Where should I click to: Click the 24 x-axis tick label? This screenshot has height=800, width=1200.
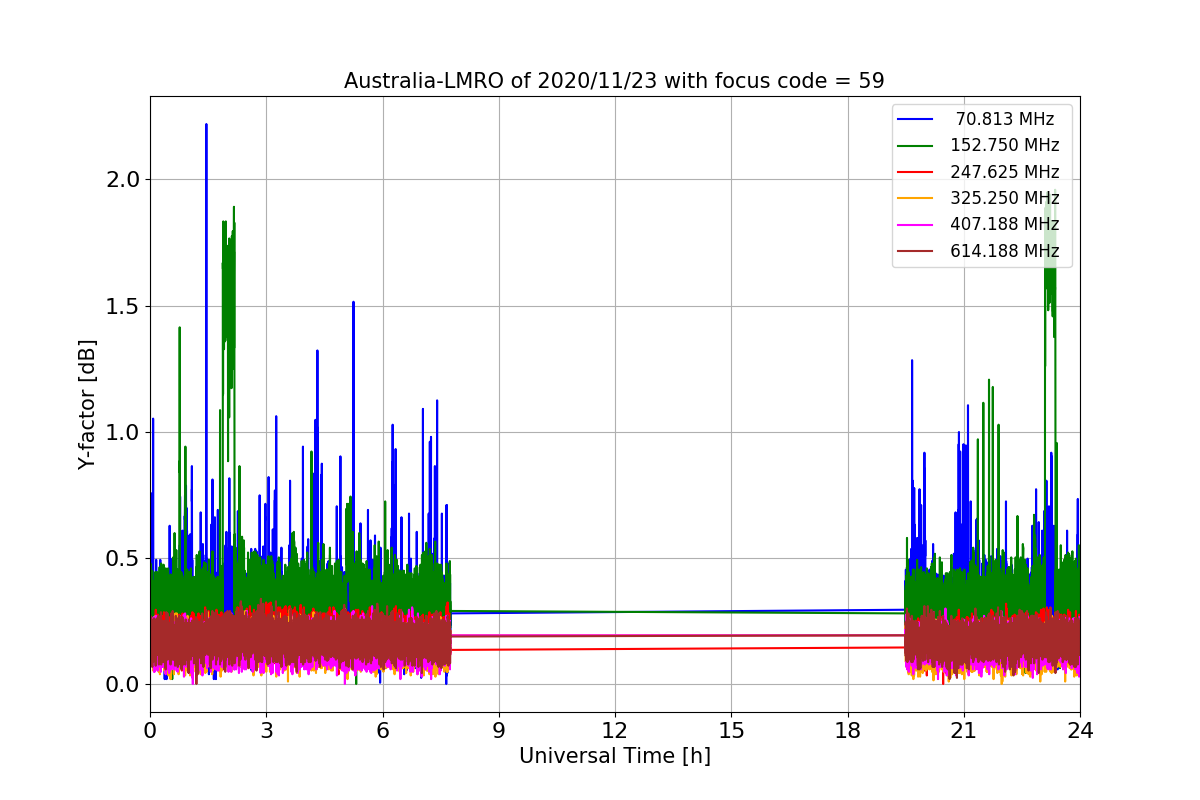click(x=1079, y=730)
